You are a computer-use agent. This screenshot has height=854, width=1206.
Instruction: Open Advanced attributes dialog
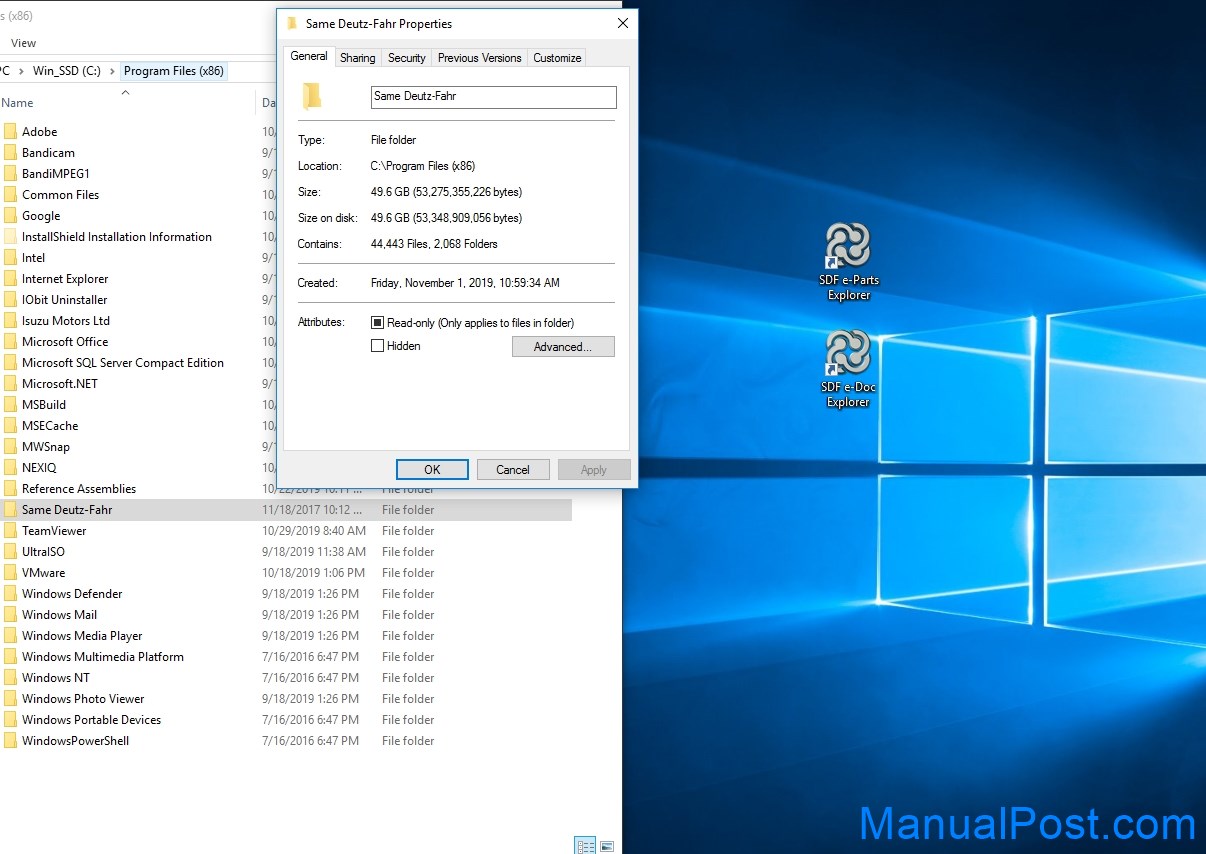tap(563, 347)
